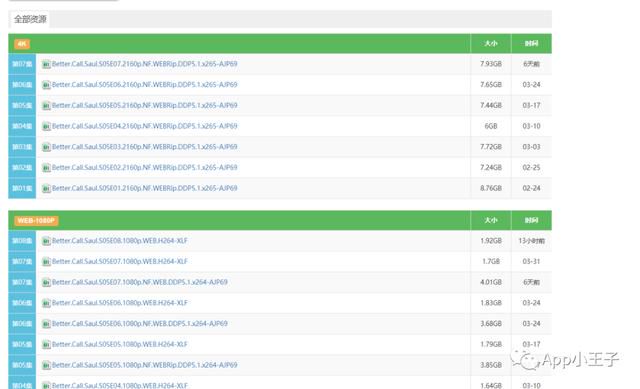Image resolution: width=640 pixels, height=389 pixels.
Task: Click file icon beside S05E05.2160p AJP69 link
Action: pos(46,106)
